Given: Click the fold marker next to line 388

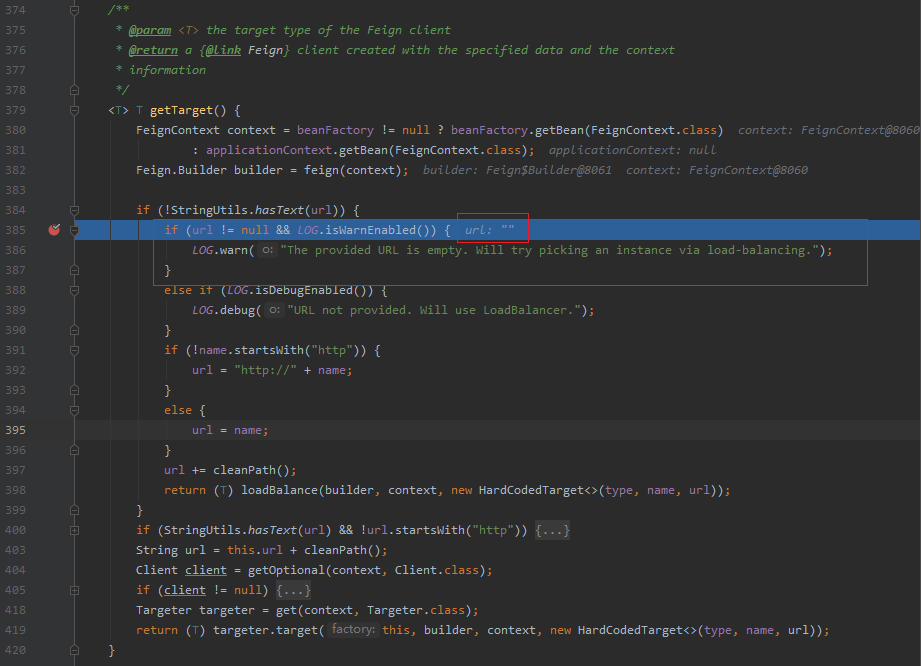Looking at the screenshot, I should pos(73,290).
